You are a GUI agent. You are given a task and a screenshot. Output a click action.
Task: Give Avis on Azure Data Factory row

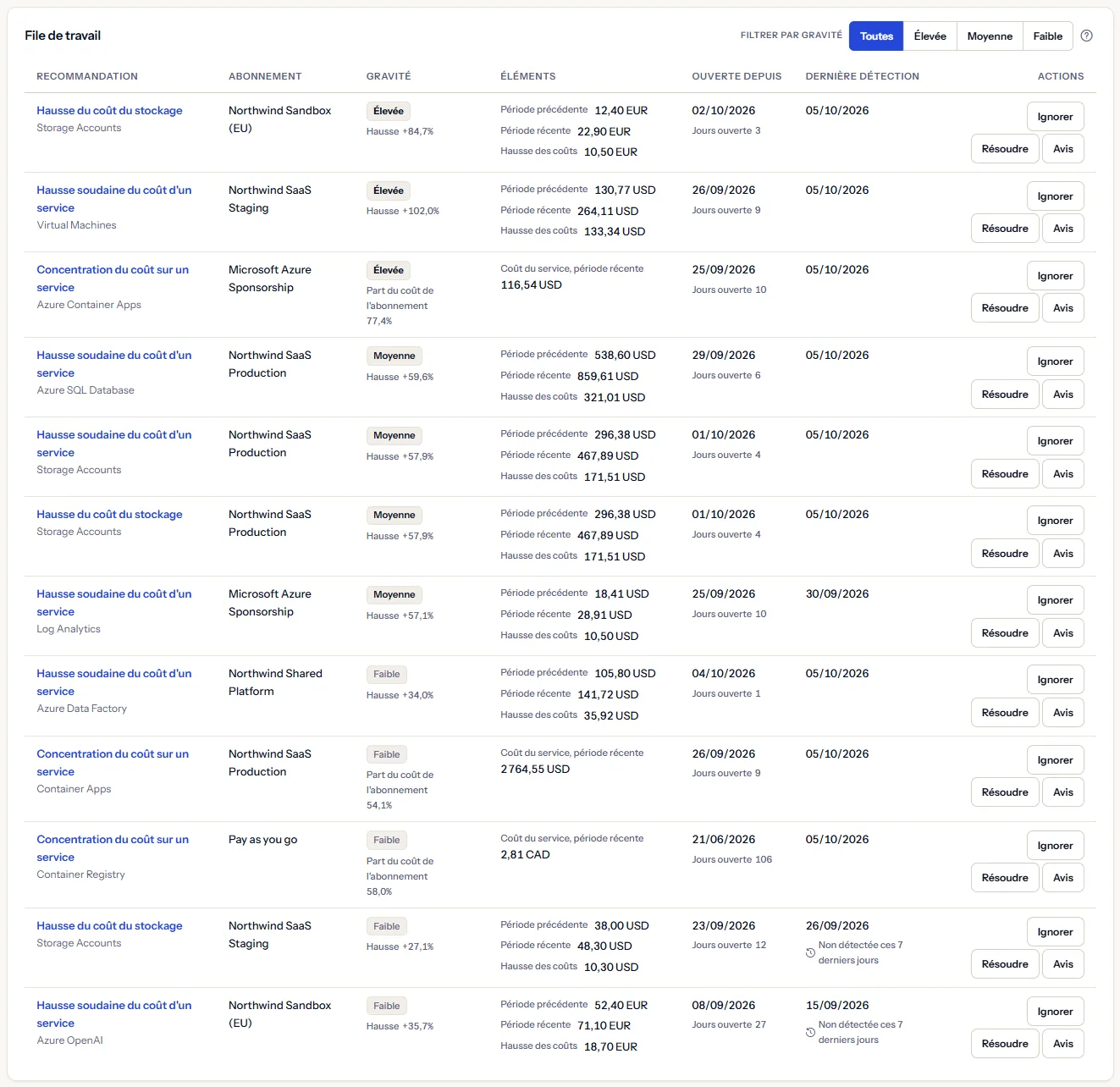pyautogui.click(x=1063, y=713)
